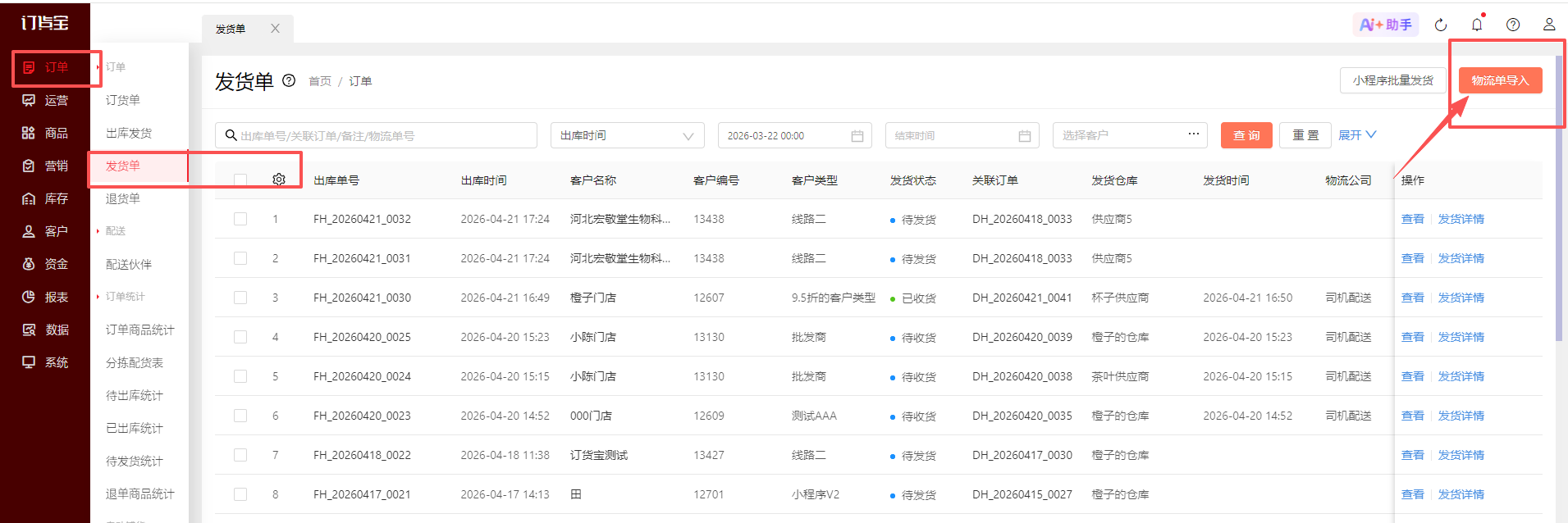
Task: Click 查看 for FH_20260421_0032
Action: 1413,219
